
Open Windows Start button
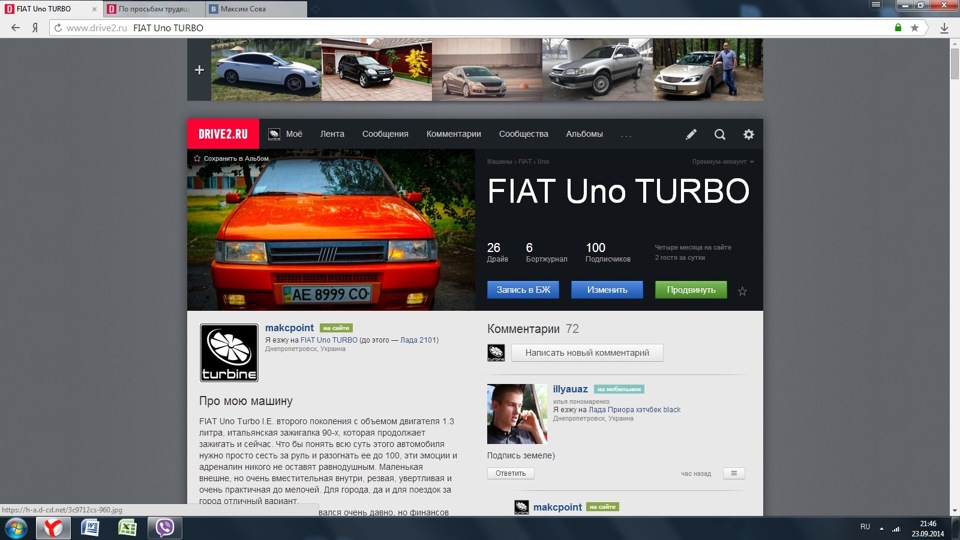tap(15, 528)
